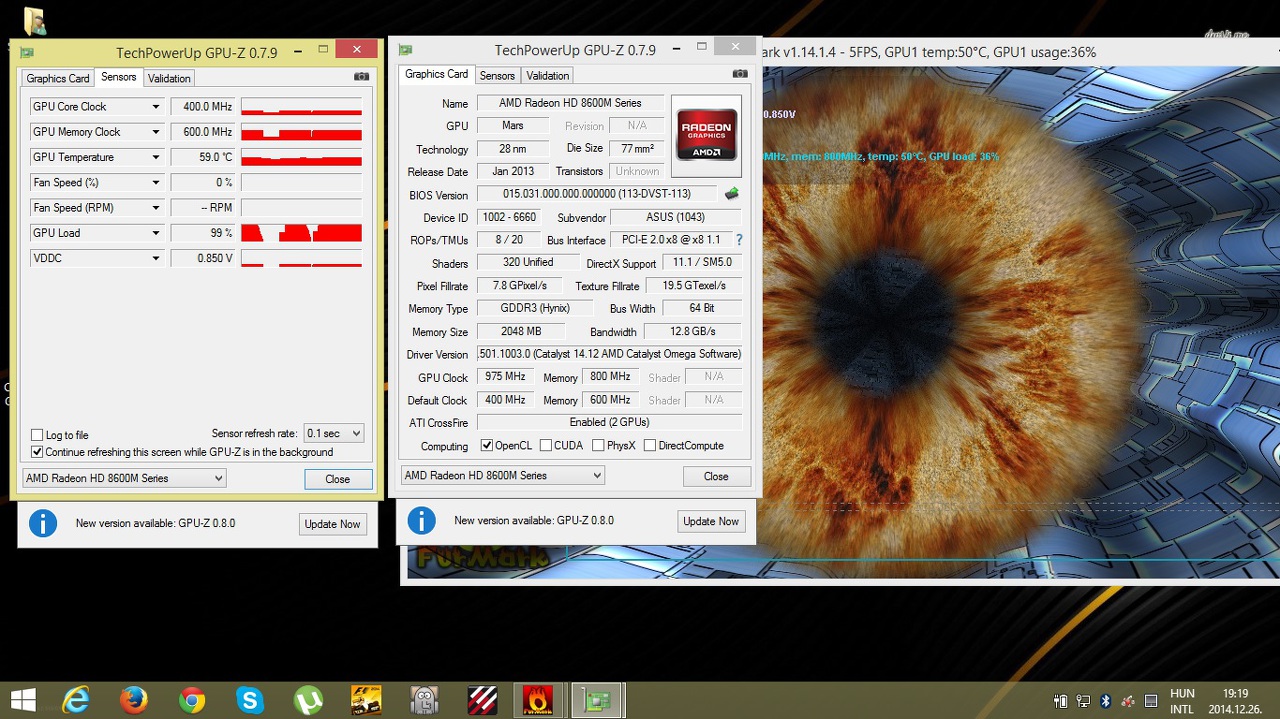Open GPU selector dropdown in Graphics Card window
1280x719 pixels.
pyautogui.click(x=503, y=475)
